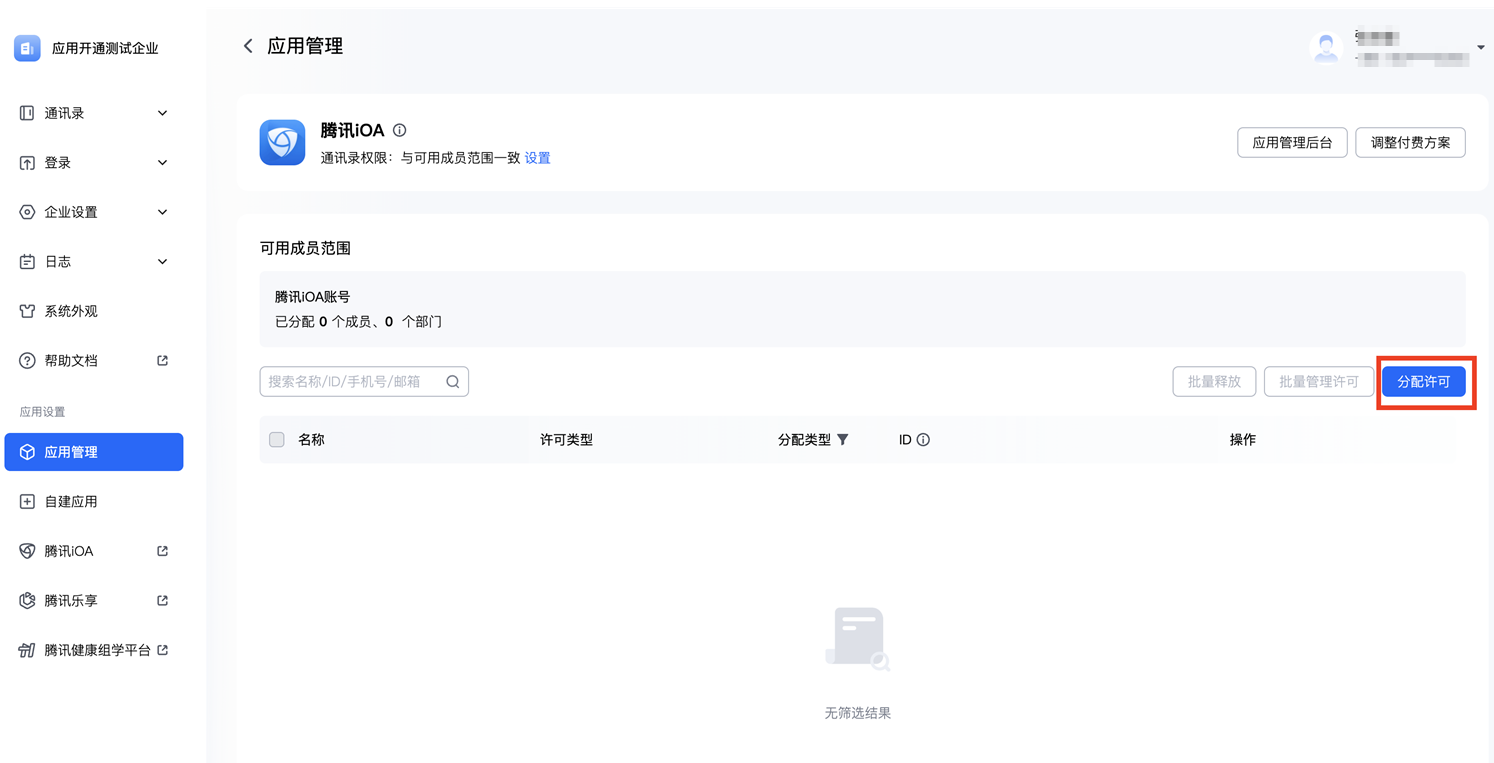The image size is (1494, 763).
Task: Click the blue 分配许可 button
Action: (1424, 382)
